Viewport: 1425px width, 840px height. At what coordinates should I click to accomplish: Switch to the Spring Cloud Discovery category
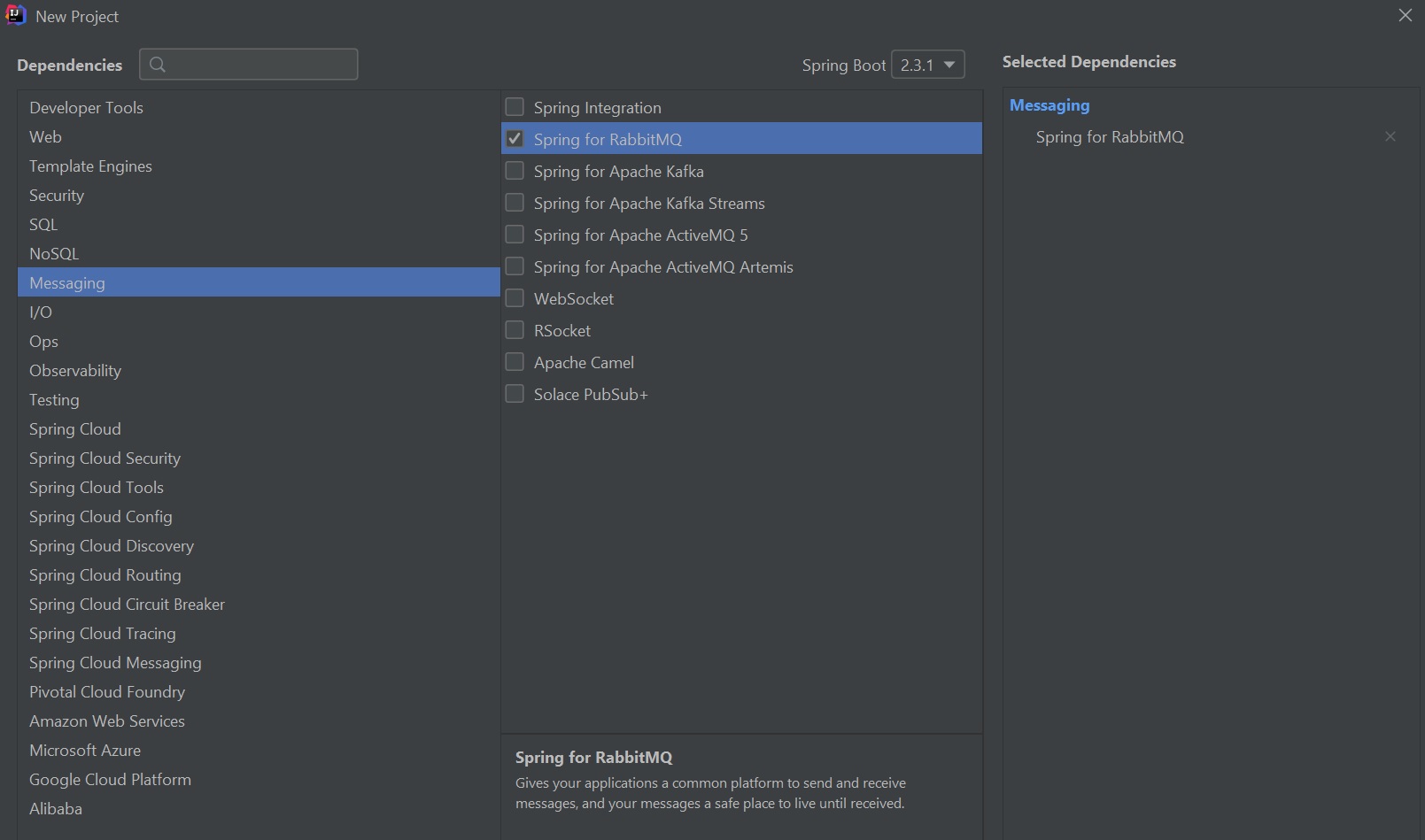[112, 545]
